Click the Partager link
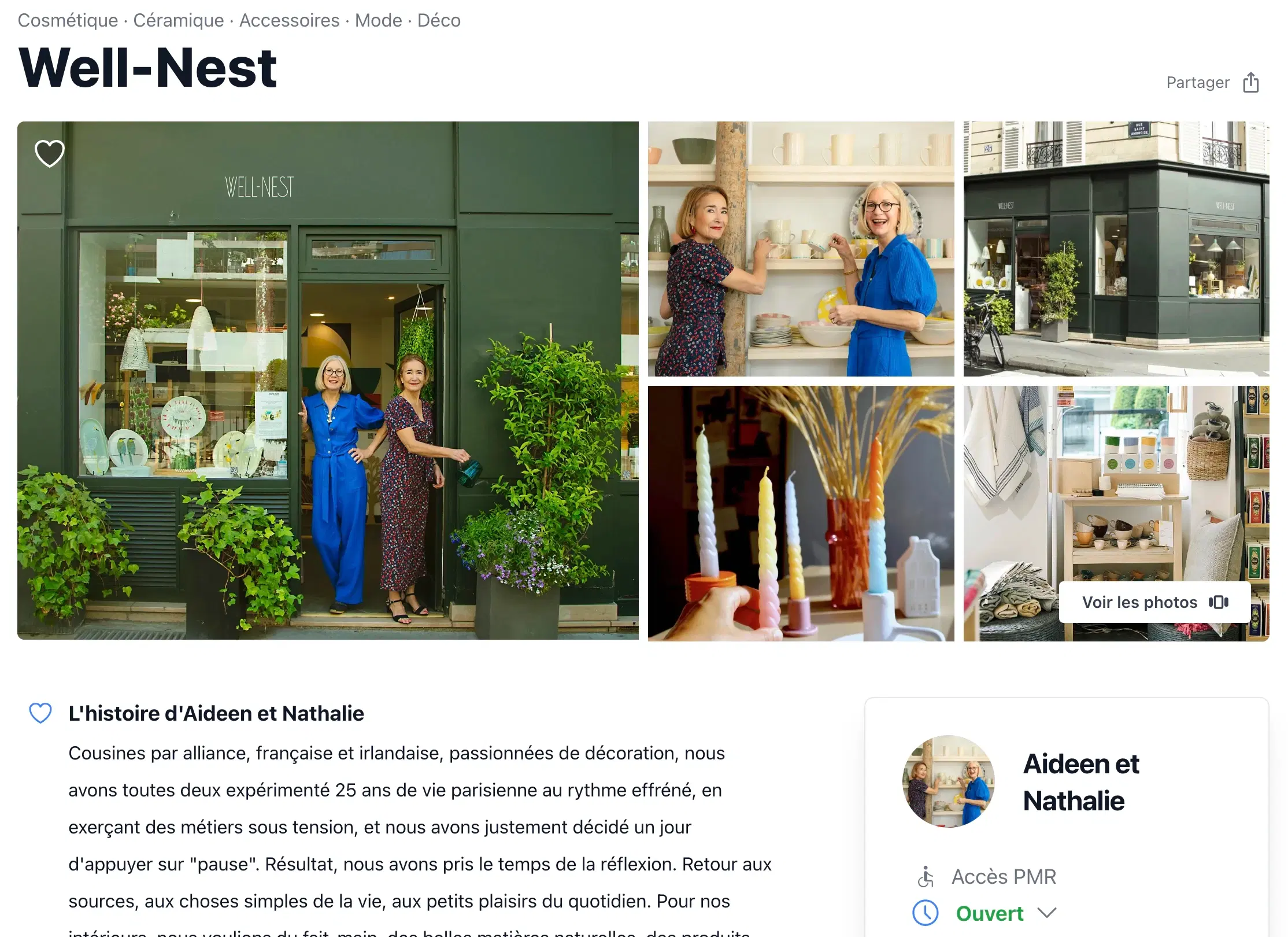The height and width of the screenshot is (937, 1288). point(1198,82)
